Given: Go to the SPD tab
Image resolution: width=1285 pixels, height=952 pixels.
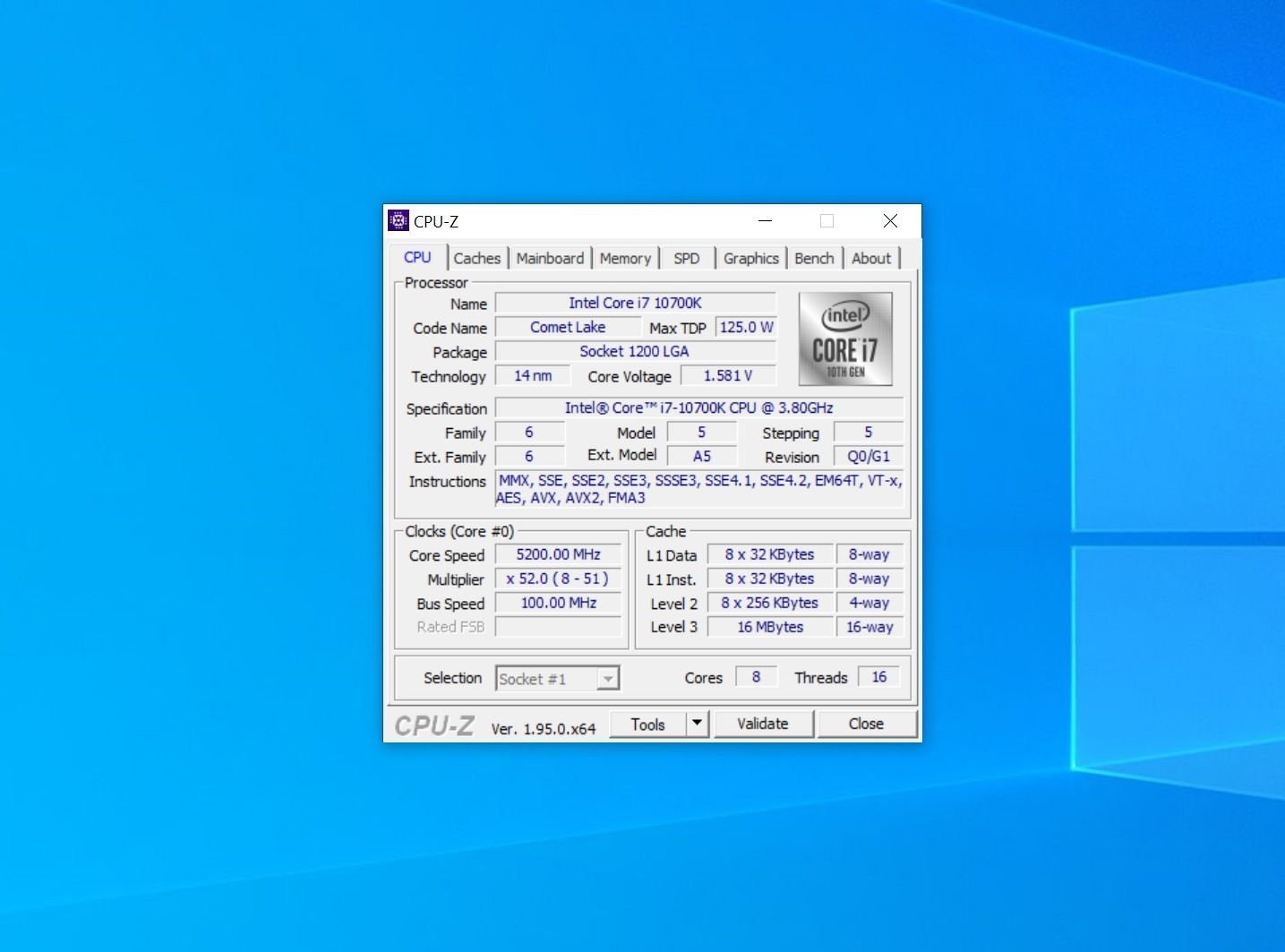Looking at the screenshot, I should point(687,258).
